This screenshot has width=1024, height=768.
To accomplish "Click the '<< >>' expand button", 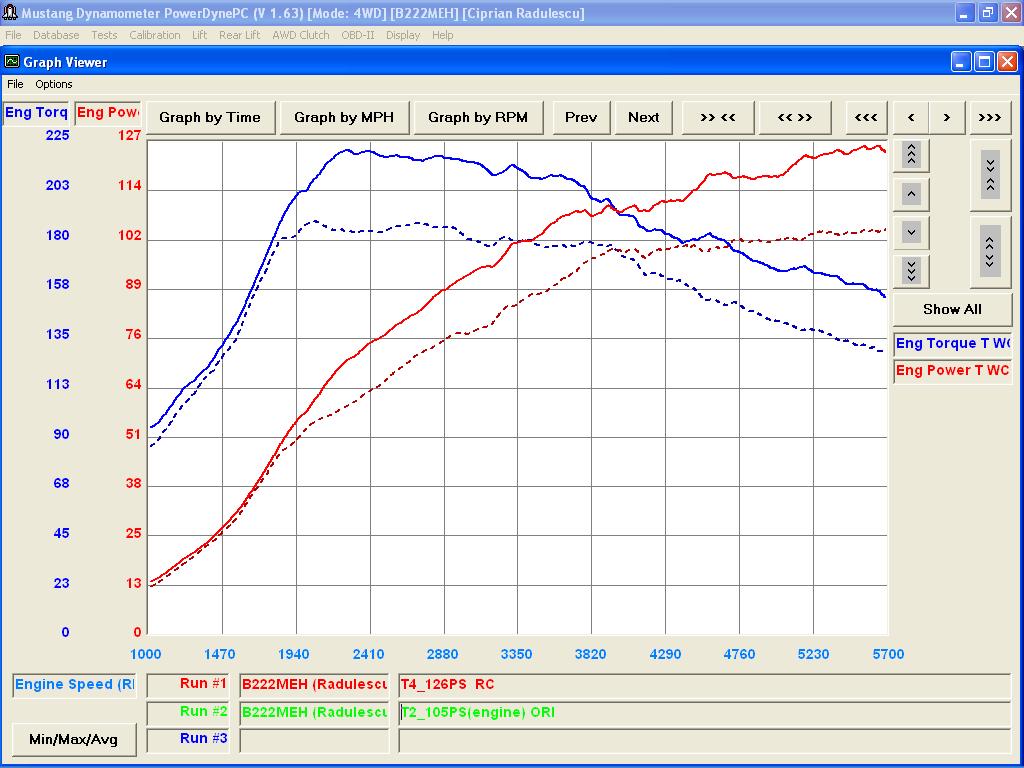I will click(795, 118).
